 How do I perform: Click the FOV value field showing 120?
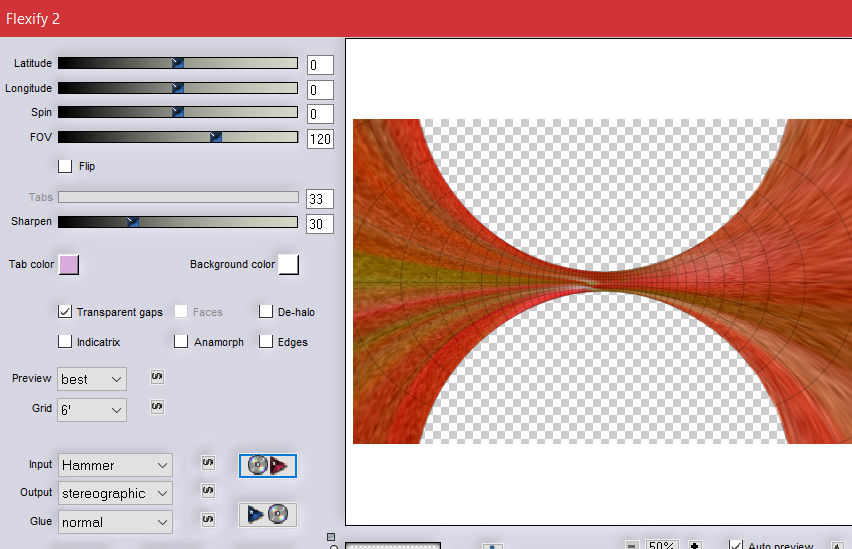(320, 139)
